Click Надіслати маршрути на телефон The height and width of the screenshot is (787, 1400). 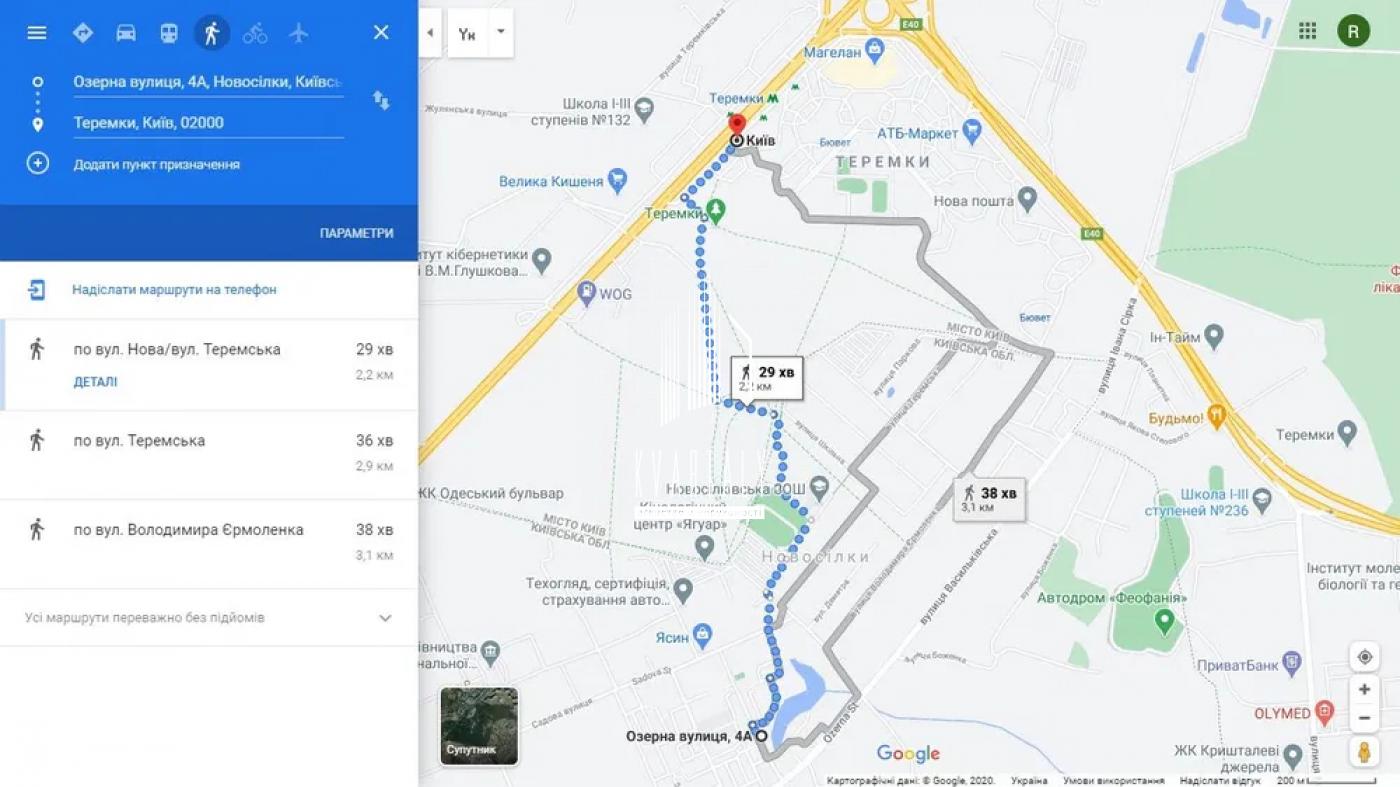click(174, 290)
